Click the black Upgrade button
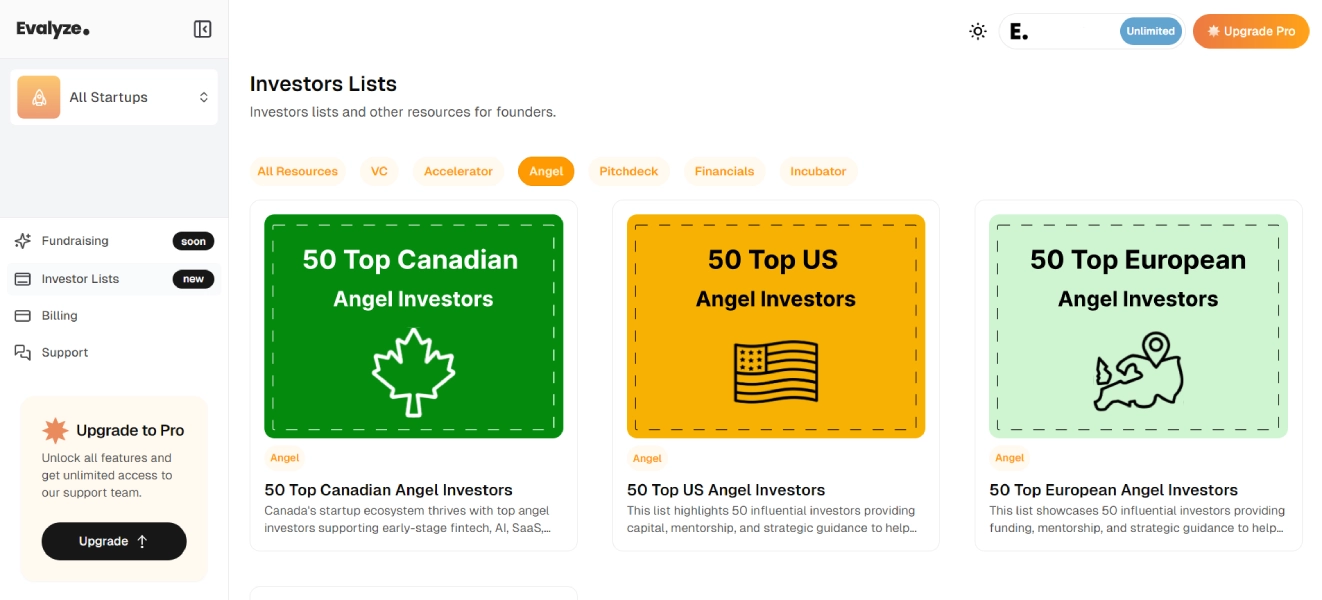Viewport: 1322px width, 600px height. tap(114, 541)
